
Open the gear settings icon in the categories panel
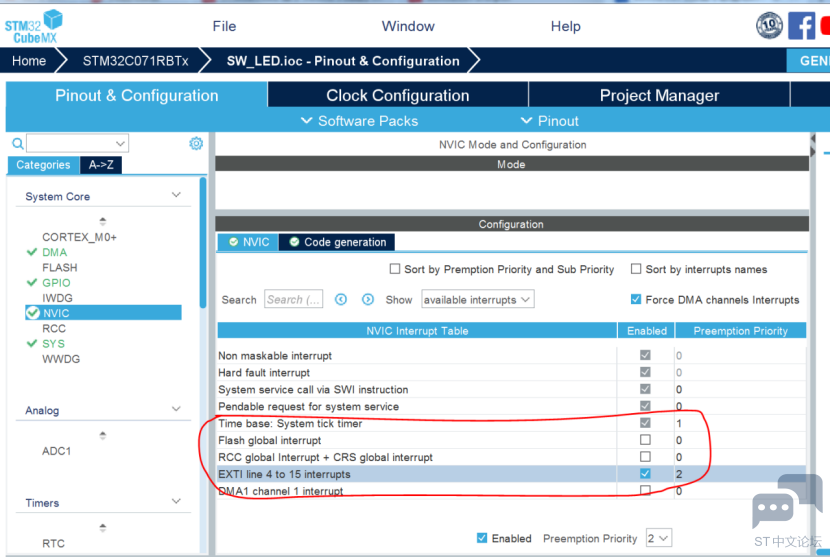[196, 143]
